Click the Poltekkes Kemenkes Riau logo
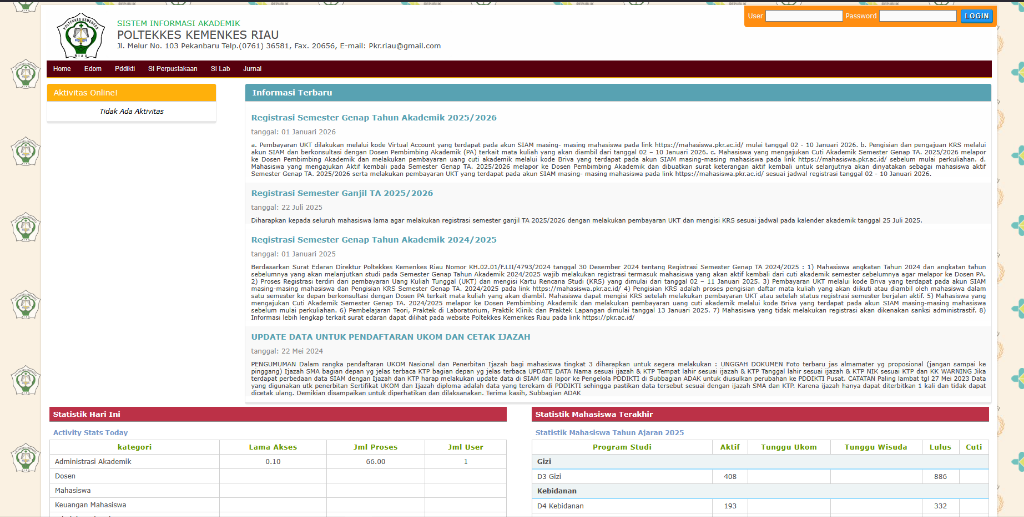Image resolution: width=1024 pixels, height=517 pixels. (x=80, y=35)
